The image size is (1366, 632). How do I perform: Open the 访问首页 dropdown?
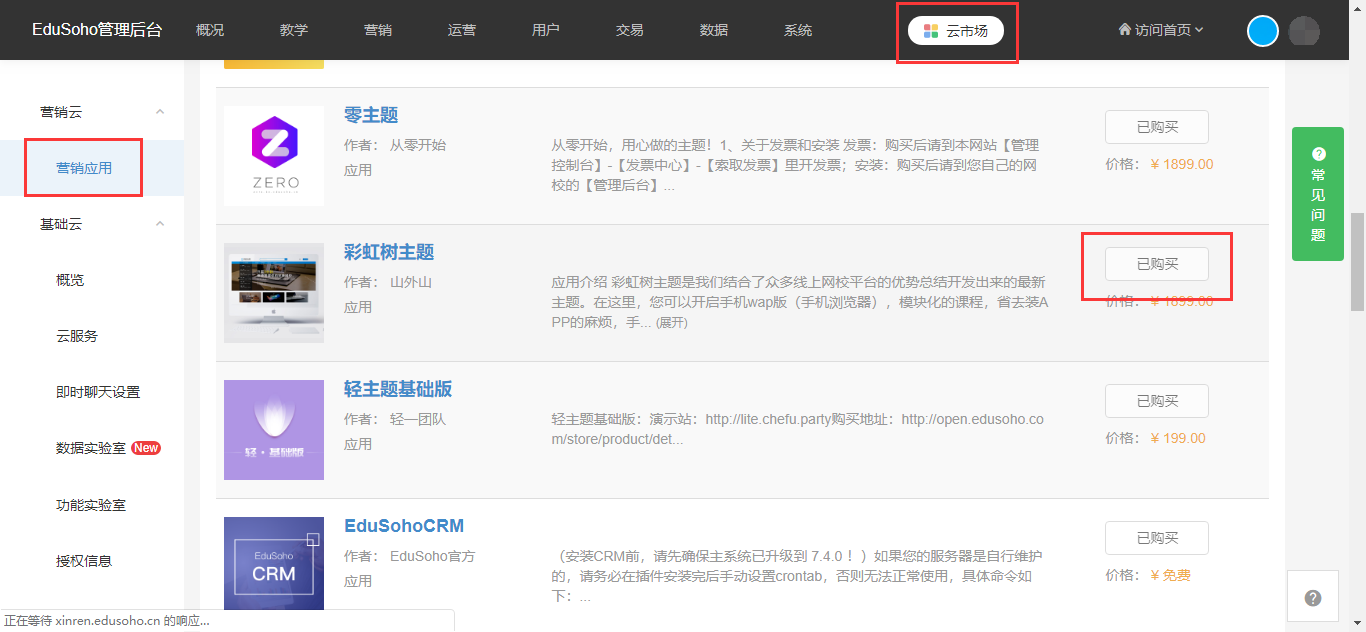click(1160, 30)
